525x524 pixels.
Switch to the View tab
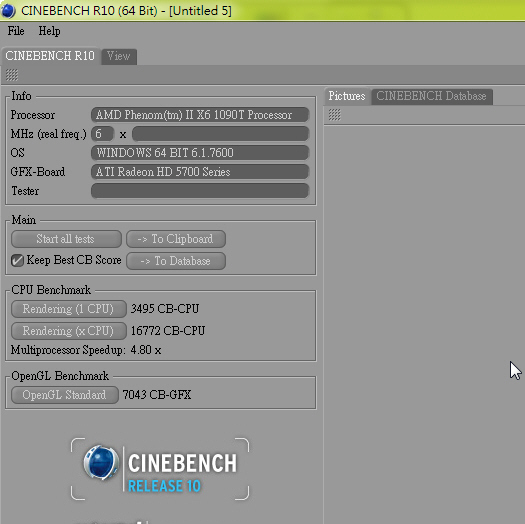[119, 56]
